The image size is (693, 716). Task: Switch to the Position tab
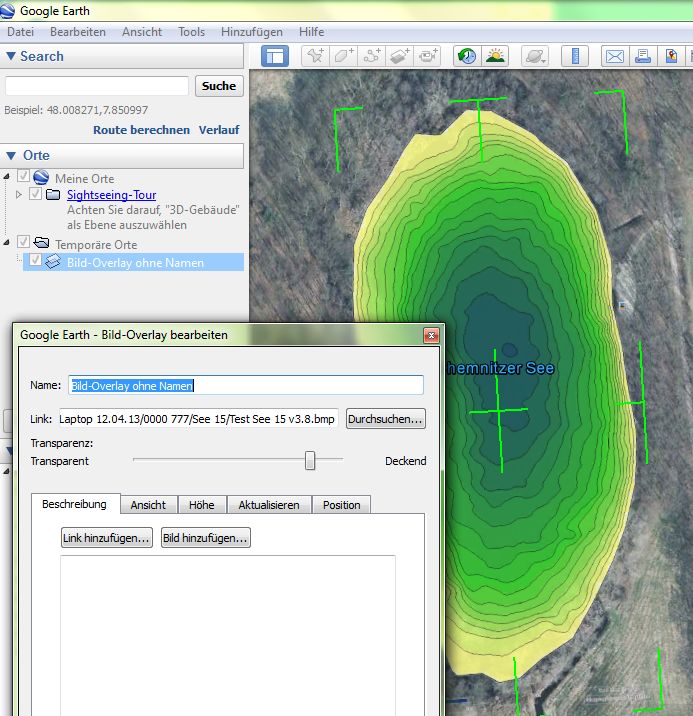coord(341,505)
